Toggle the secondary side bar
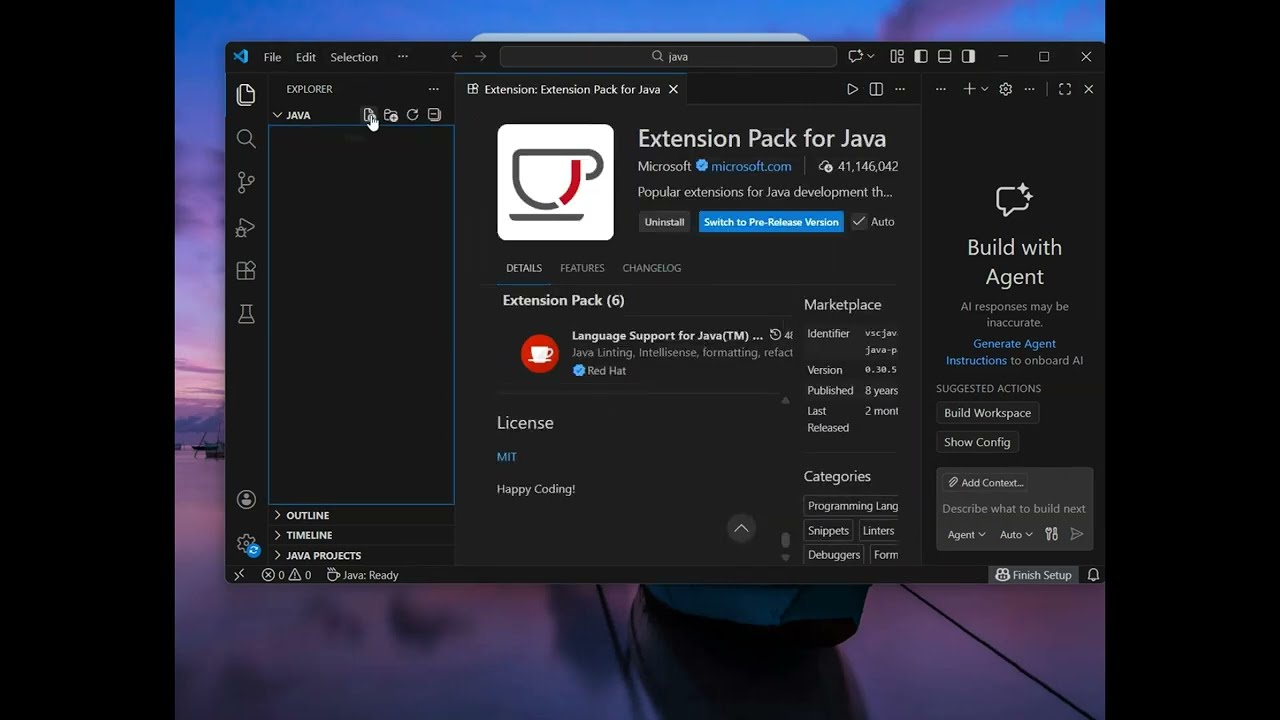 pos(968,57)
